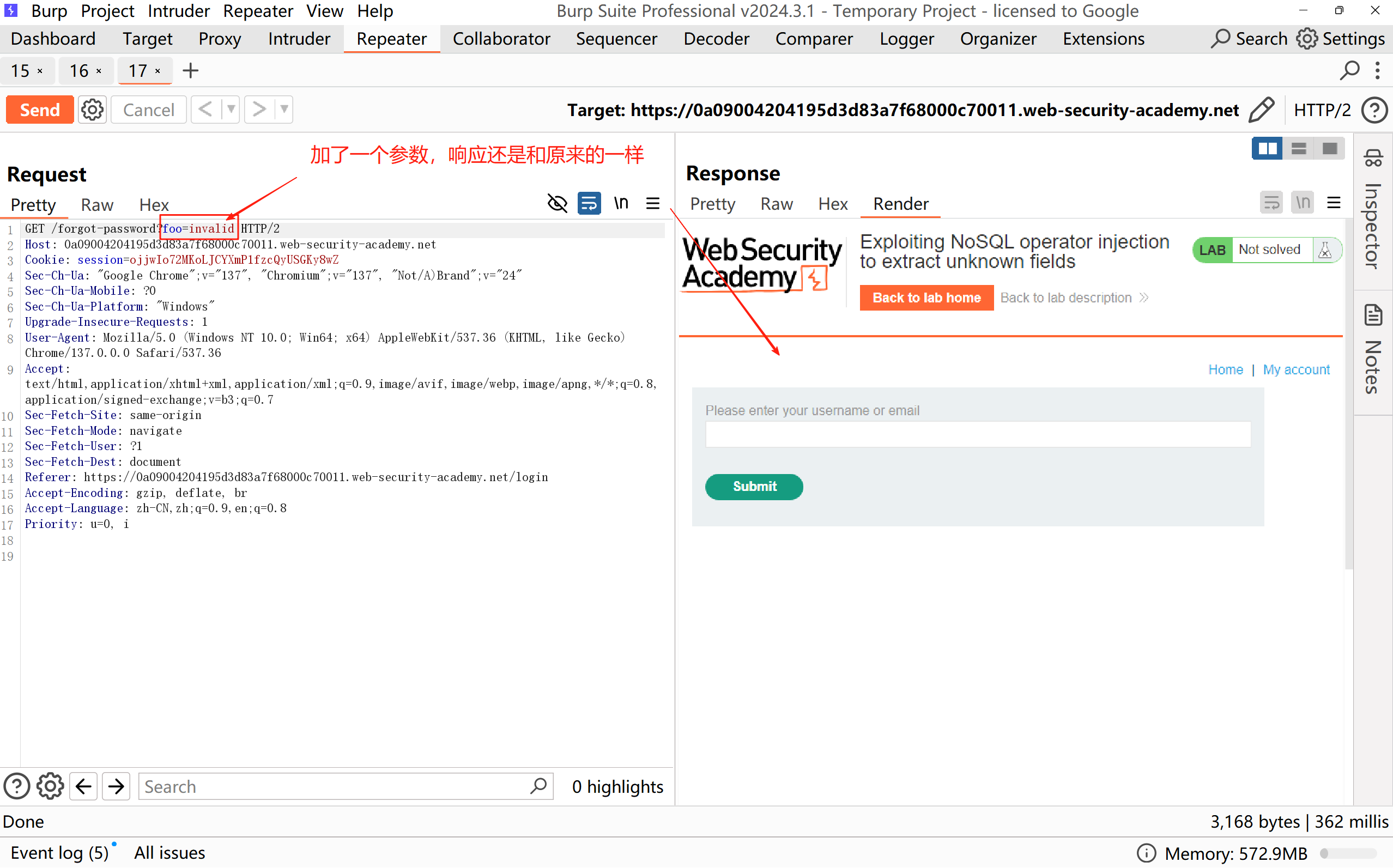Expand the history forward dropdown arrow
This screenshot has width=1393, height=868.
click(284, 109)
